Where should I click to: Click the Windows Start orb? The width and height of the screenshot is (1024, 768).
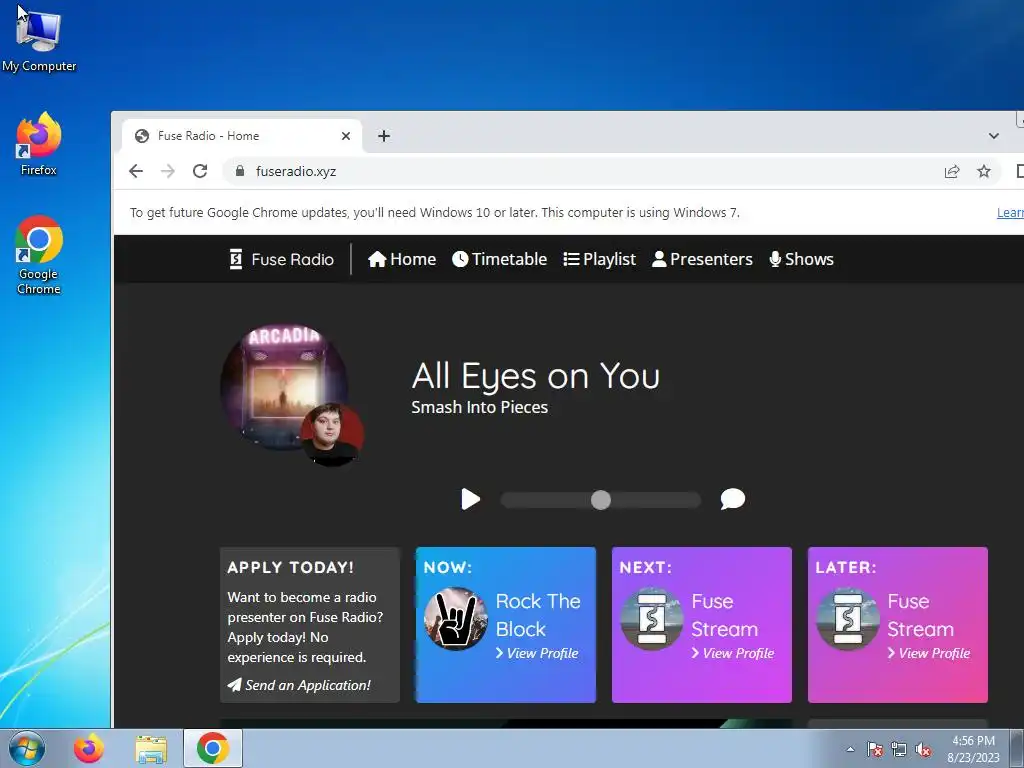tap(27, 748)
